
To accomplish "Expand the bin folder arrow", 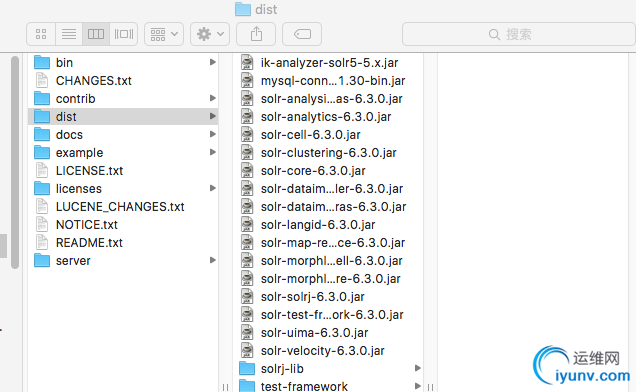I will [212, 62].
